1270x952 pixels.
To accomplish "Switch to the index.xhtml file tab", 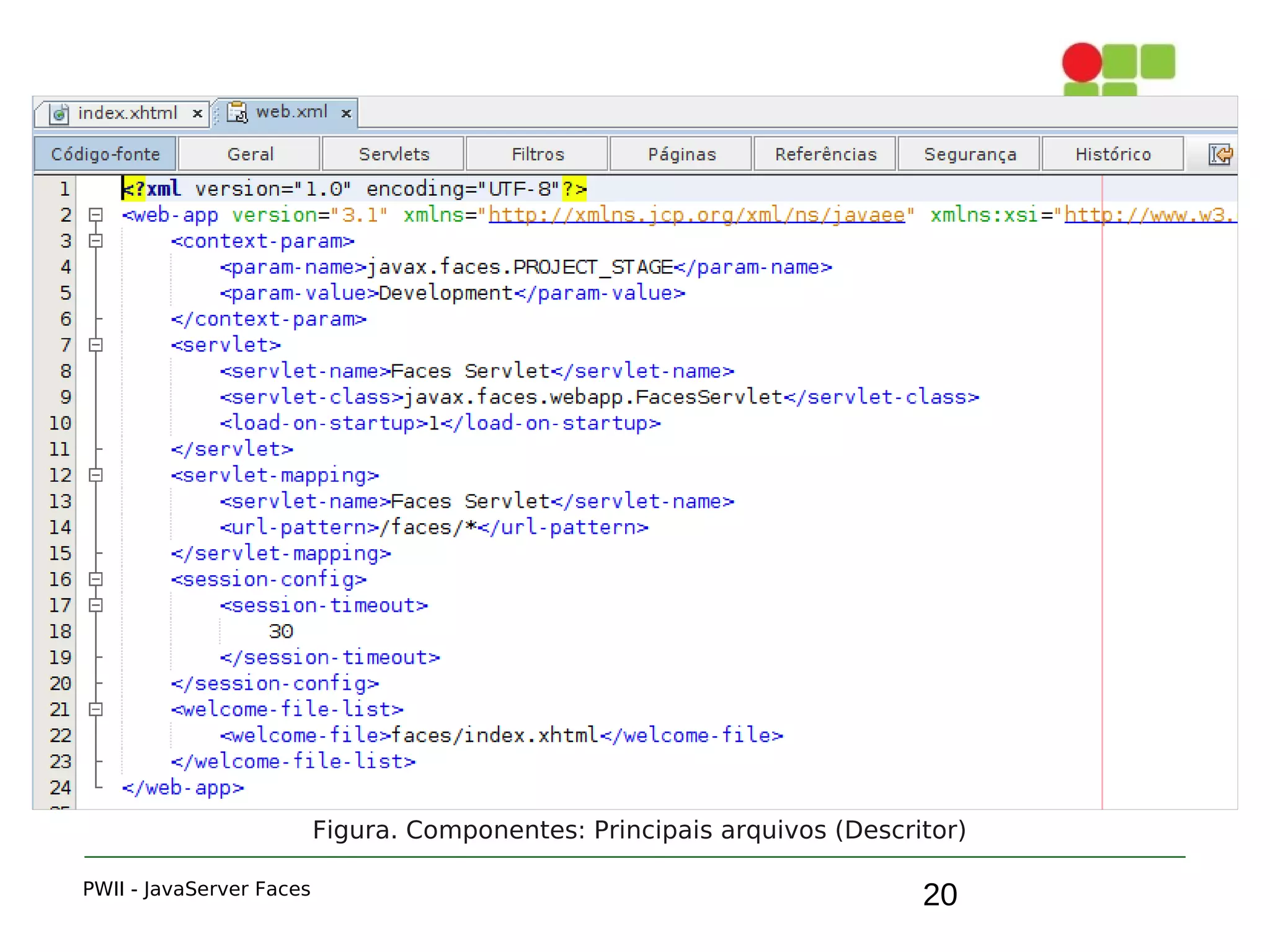I will 122,113.
